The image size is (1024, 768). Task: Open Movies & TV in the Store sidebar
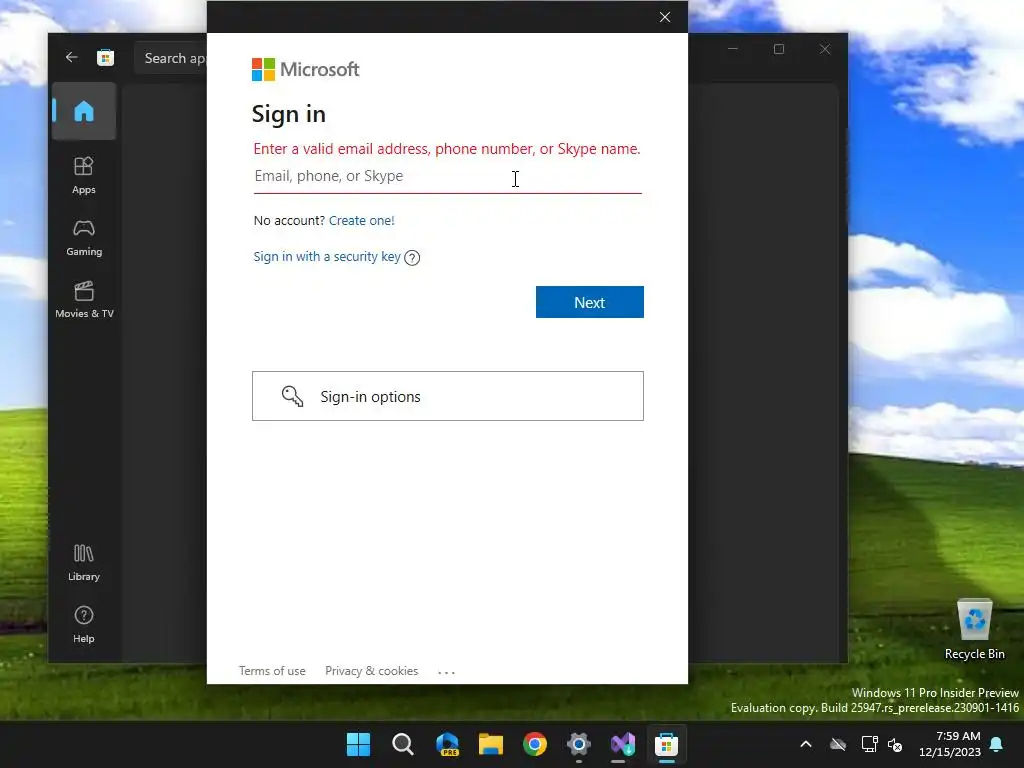pyautogui.click(x=84, y=300)
